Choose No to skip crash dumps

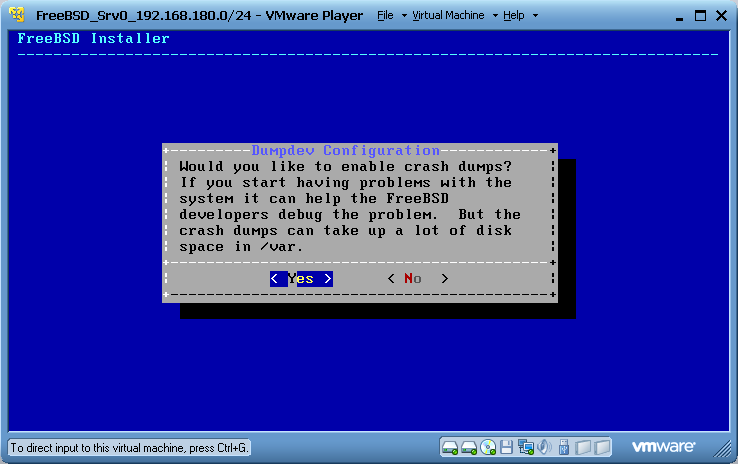point(417,279)
